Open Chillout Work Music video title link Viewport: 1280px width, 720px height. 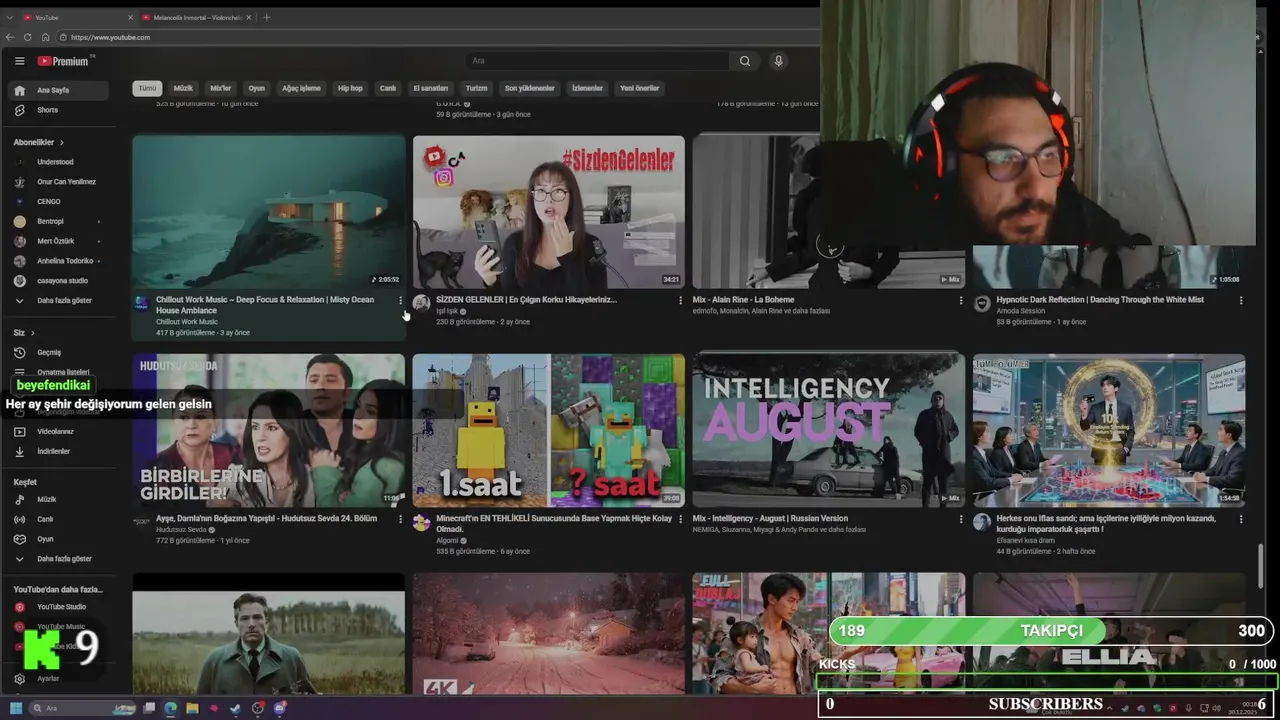click(x=265, y=305)
